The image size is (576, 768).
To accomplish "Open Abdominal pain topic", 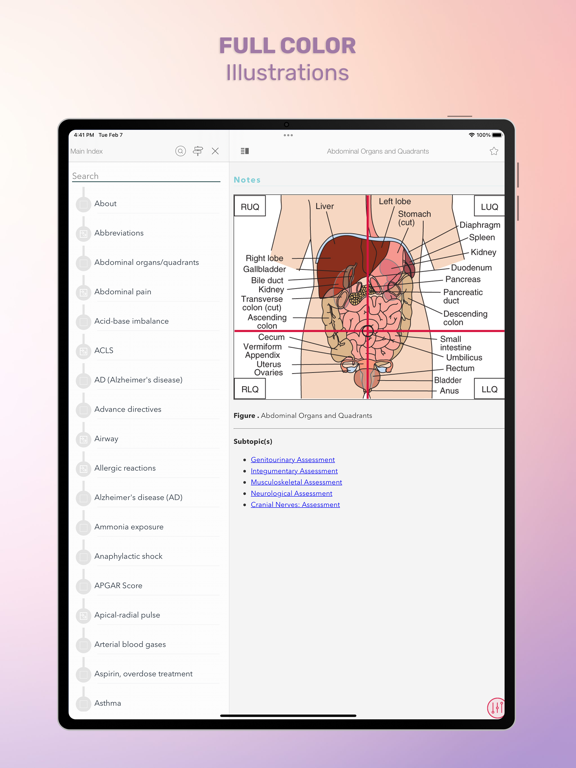I will pos(122,291).
